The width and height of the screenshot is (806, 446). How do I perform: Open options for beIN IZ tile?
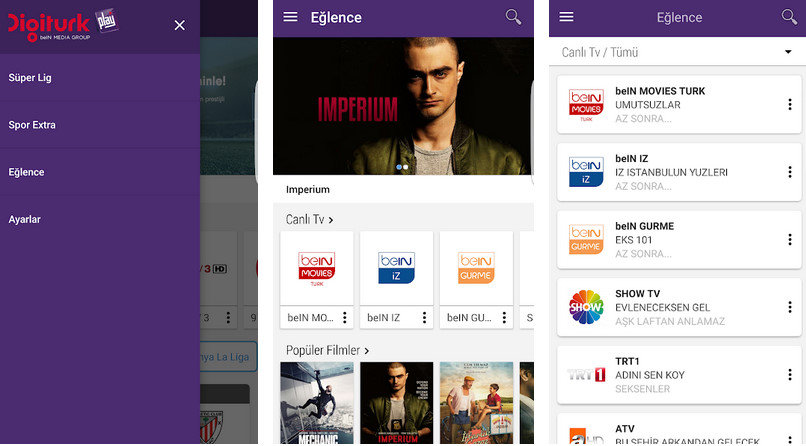click(425, 318)
